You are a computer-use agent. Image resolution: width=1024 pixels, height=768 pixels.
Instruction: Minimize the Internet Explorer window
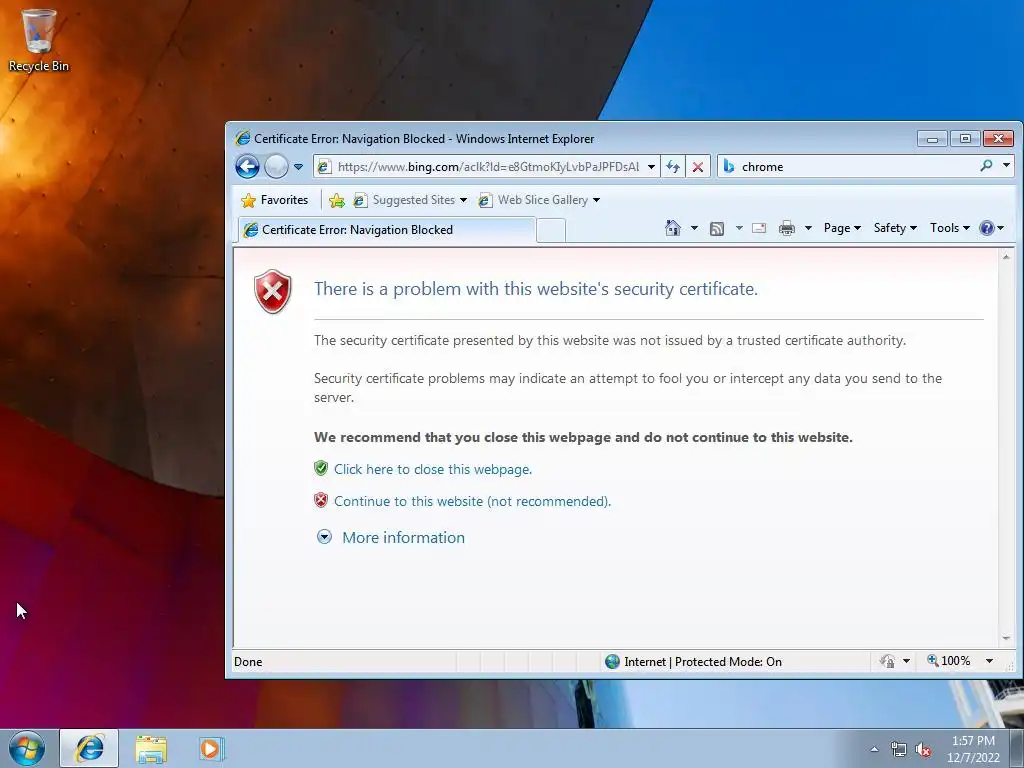click(932, 138)
